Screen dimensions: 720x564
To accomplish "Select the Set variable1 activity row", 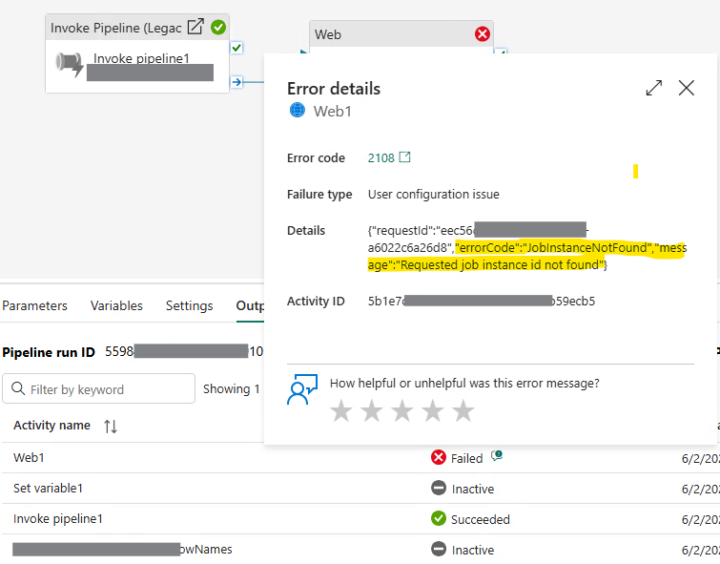I will [x=360, y=488].
